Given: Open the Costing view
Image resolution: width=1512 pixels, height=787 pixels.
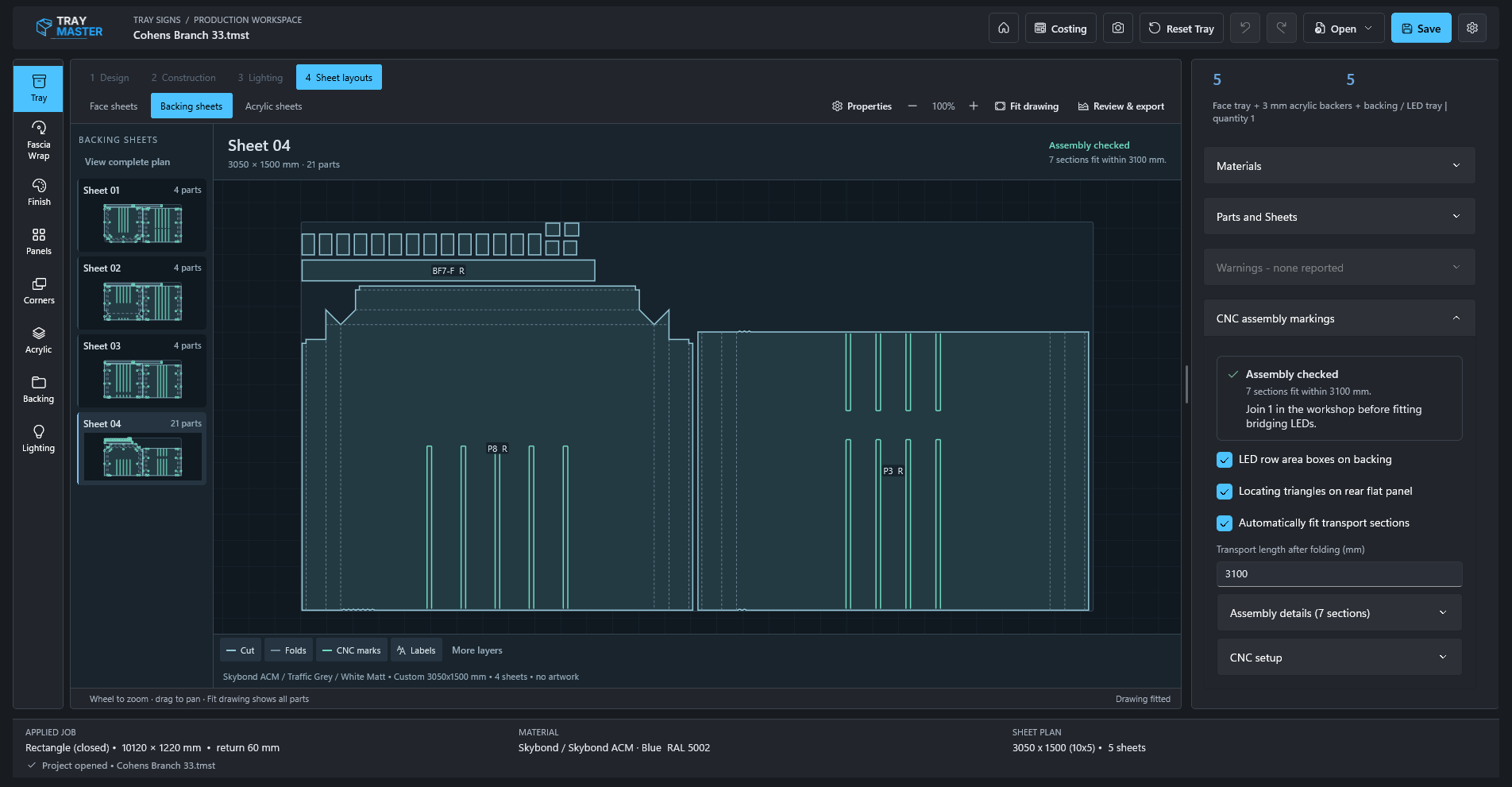Looking at the screenshot, I should click(x=1061, y=28).
